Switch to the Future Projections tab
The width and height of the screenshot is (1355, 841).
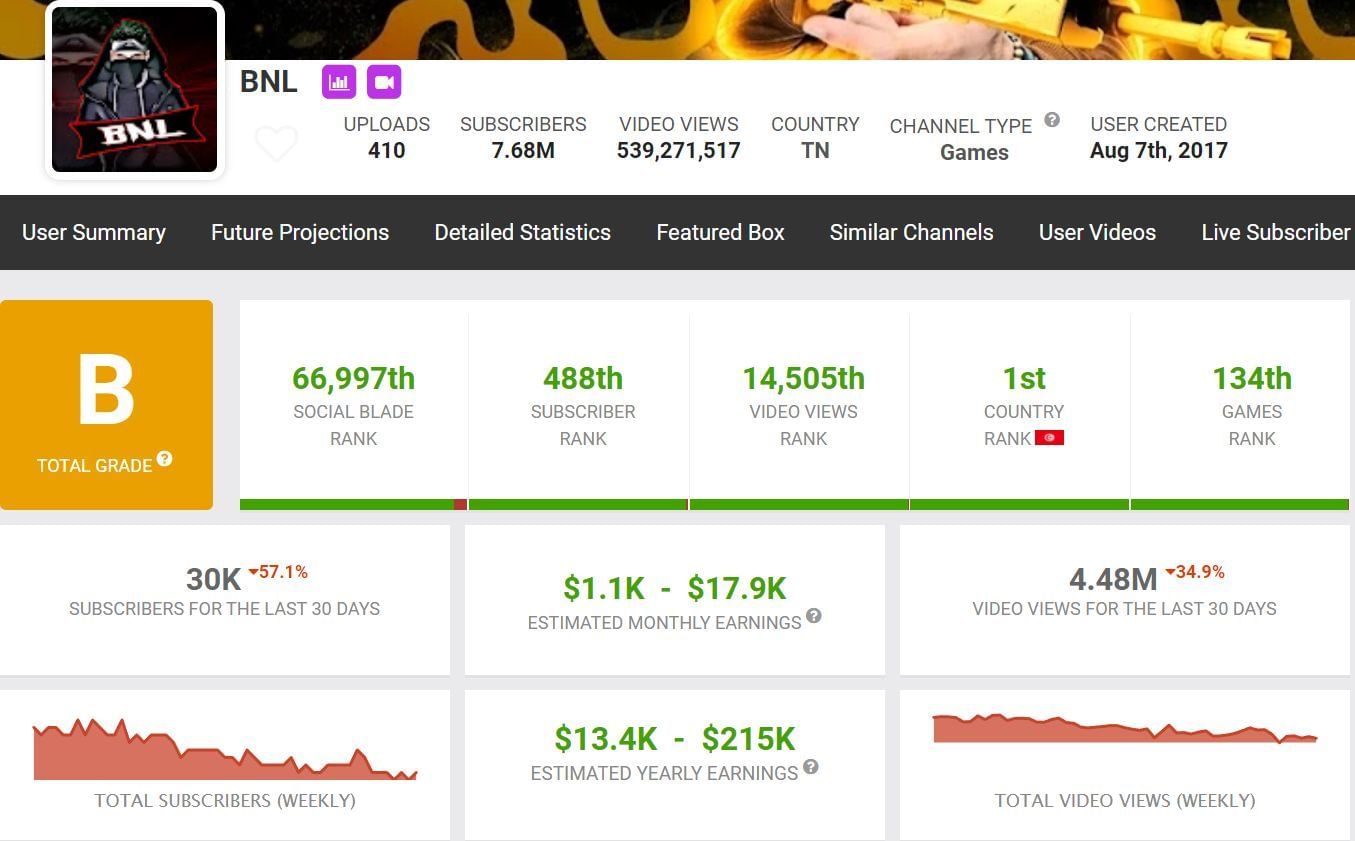(300, 232)
